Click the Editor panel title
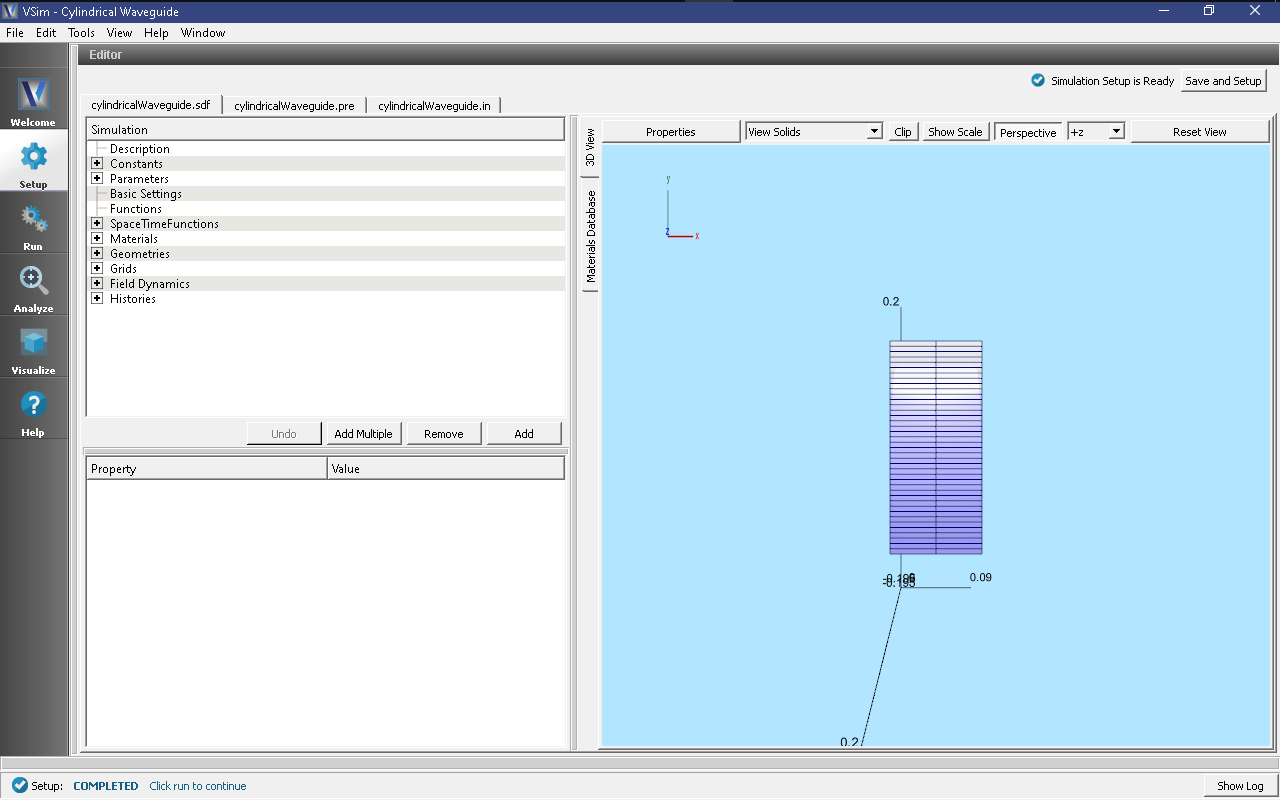The height and width of the screenshot is (800, 1280). coord(106,55)
